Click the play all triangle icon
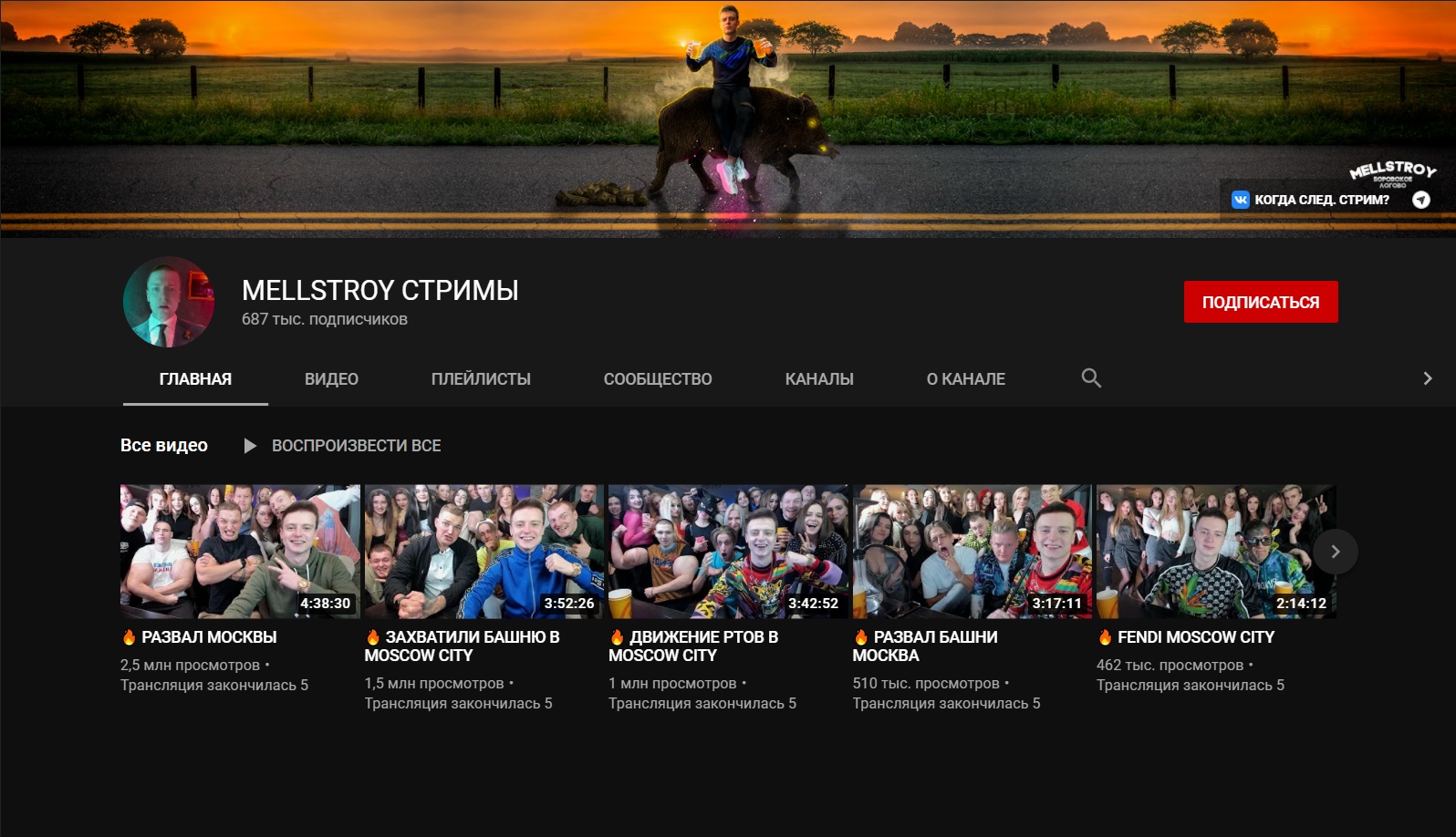 (250, 446)
